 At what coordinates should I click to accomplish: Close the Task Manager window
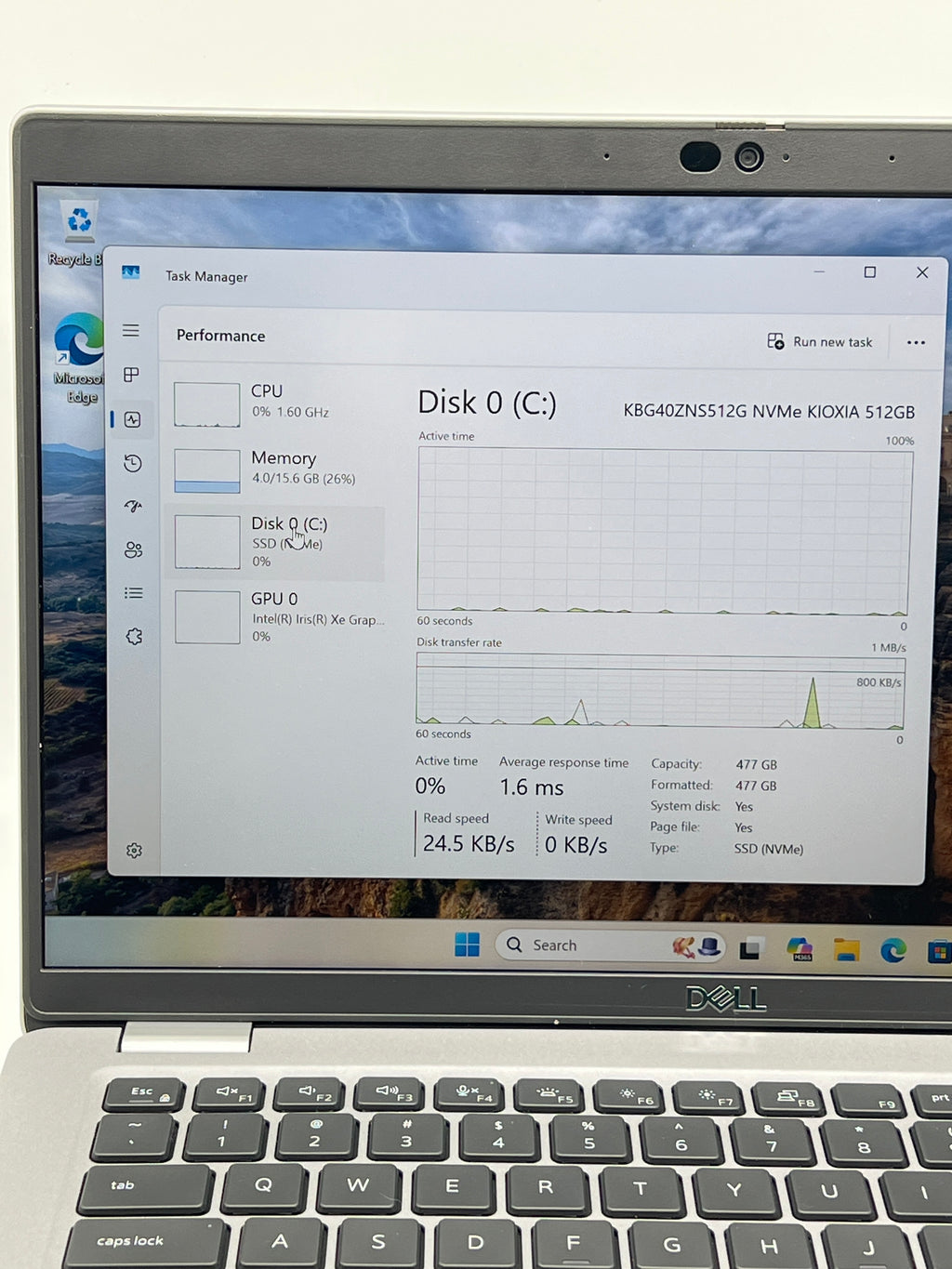[922, 272]
